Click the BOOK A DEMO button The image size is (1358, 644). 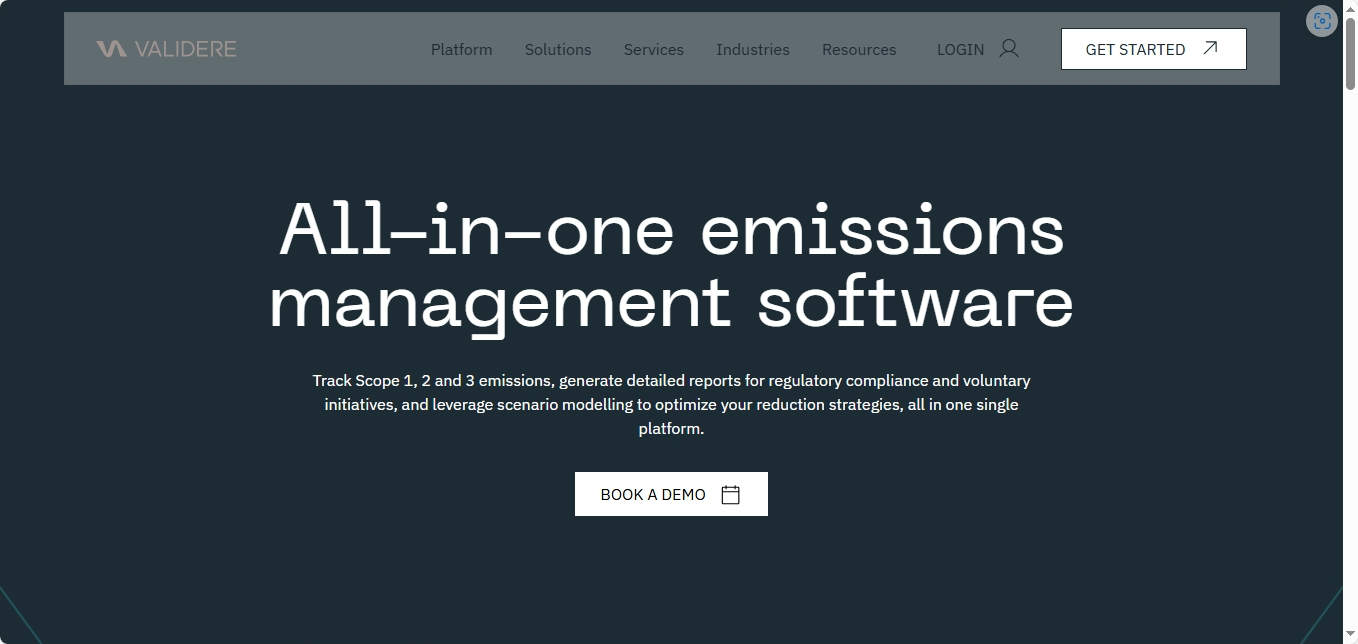671,493
